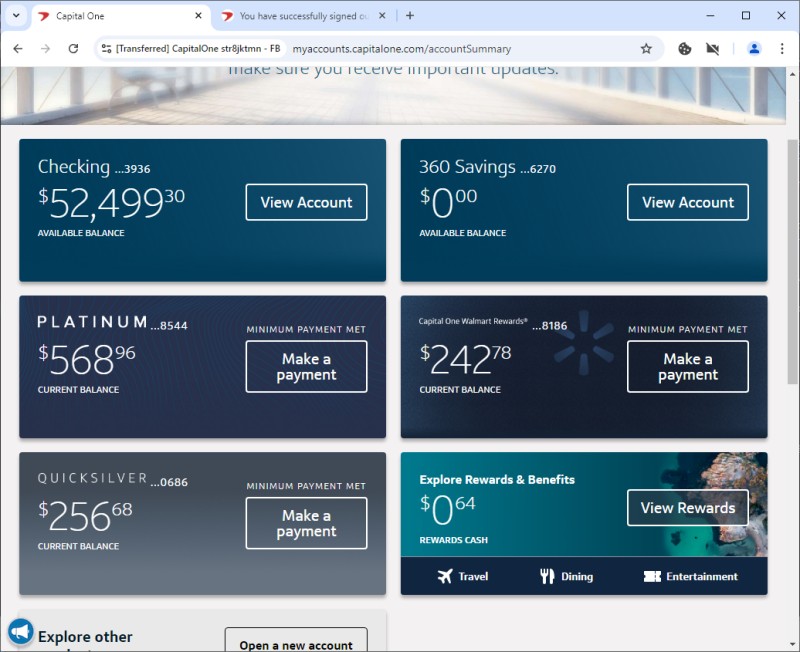Image resolution: width=800 pixels, height=652 pixels.
Task: Click the ticket Entertainment icon
Action: click(x=652, y=576)
